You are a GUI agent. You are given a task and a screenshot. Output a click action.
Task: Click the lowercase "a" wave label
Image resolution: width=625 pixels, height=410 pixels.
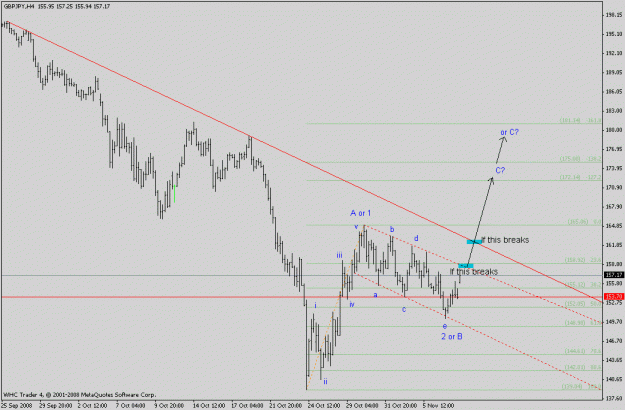pos(375,295)
